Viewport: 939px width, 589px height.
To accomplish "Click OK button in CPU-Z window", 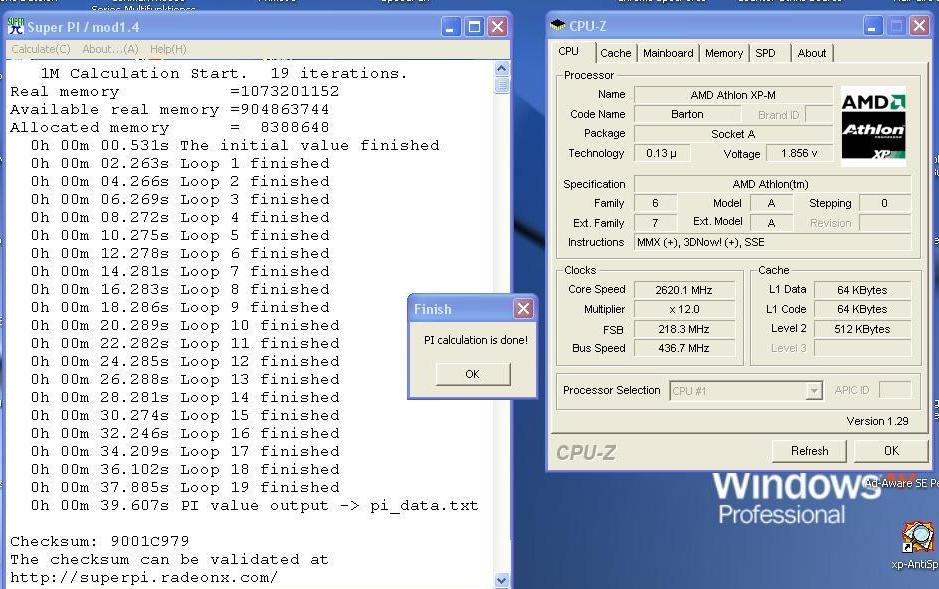I will click(x=891, y=451).
